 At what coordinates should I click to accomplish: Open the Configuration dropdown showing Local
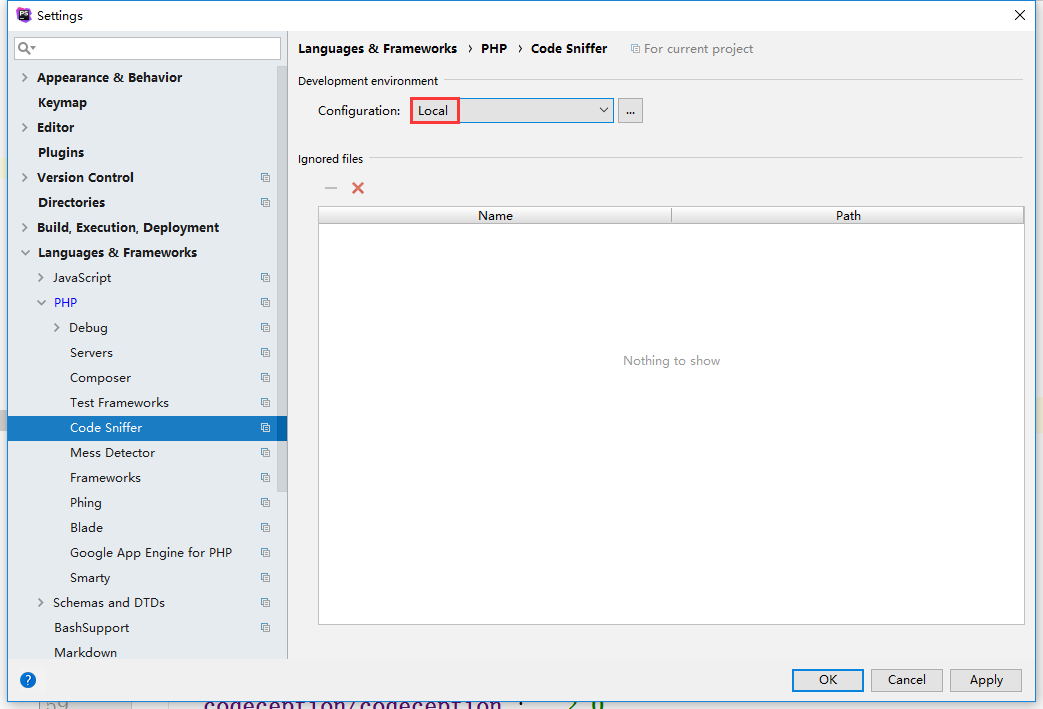pos(511,111)
